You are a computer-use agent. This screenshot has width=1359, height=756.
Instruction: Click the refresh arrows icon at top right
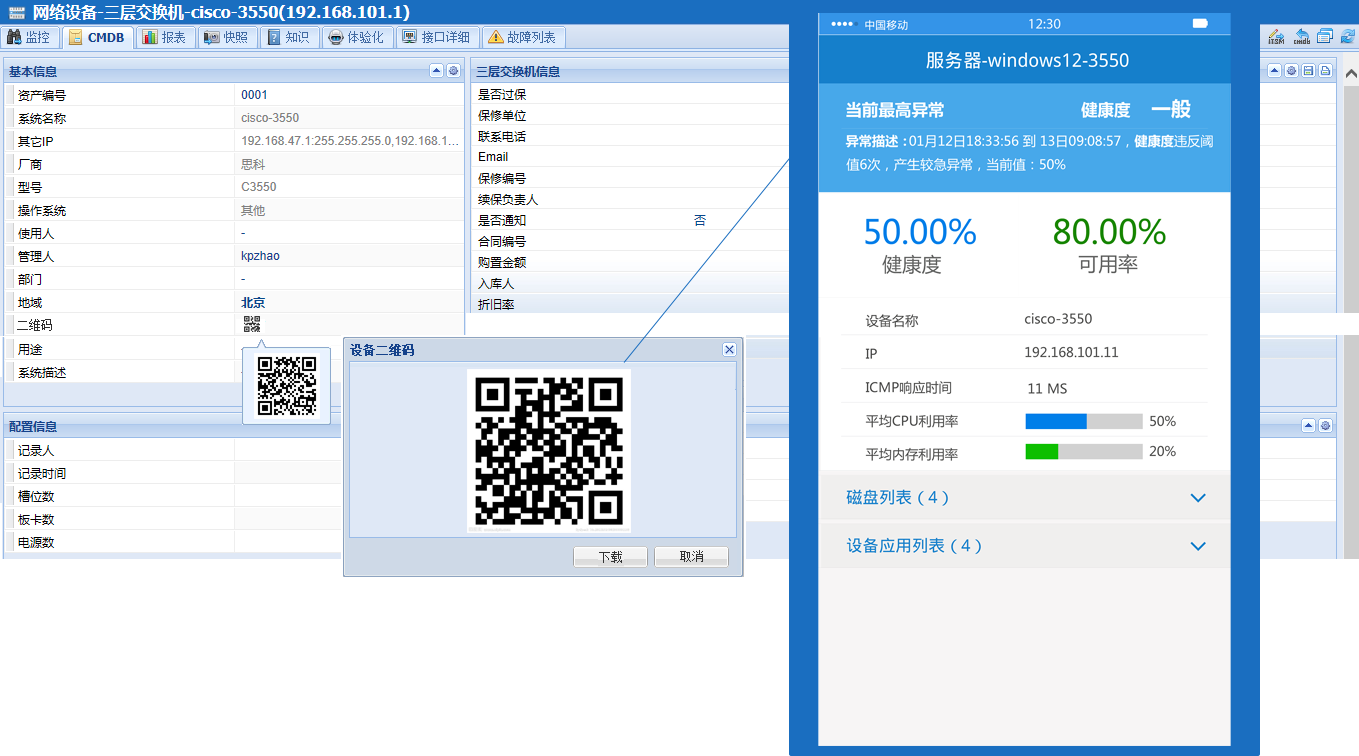[1347, 37]
